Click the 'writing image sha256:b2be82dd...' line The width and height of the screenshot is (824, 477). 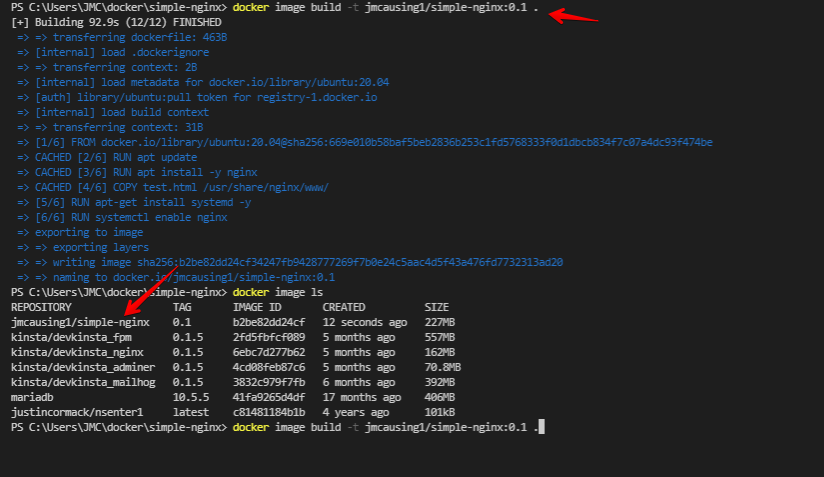point(290,262)
